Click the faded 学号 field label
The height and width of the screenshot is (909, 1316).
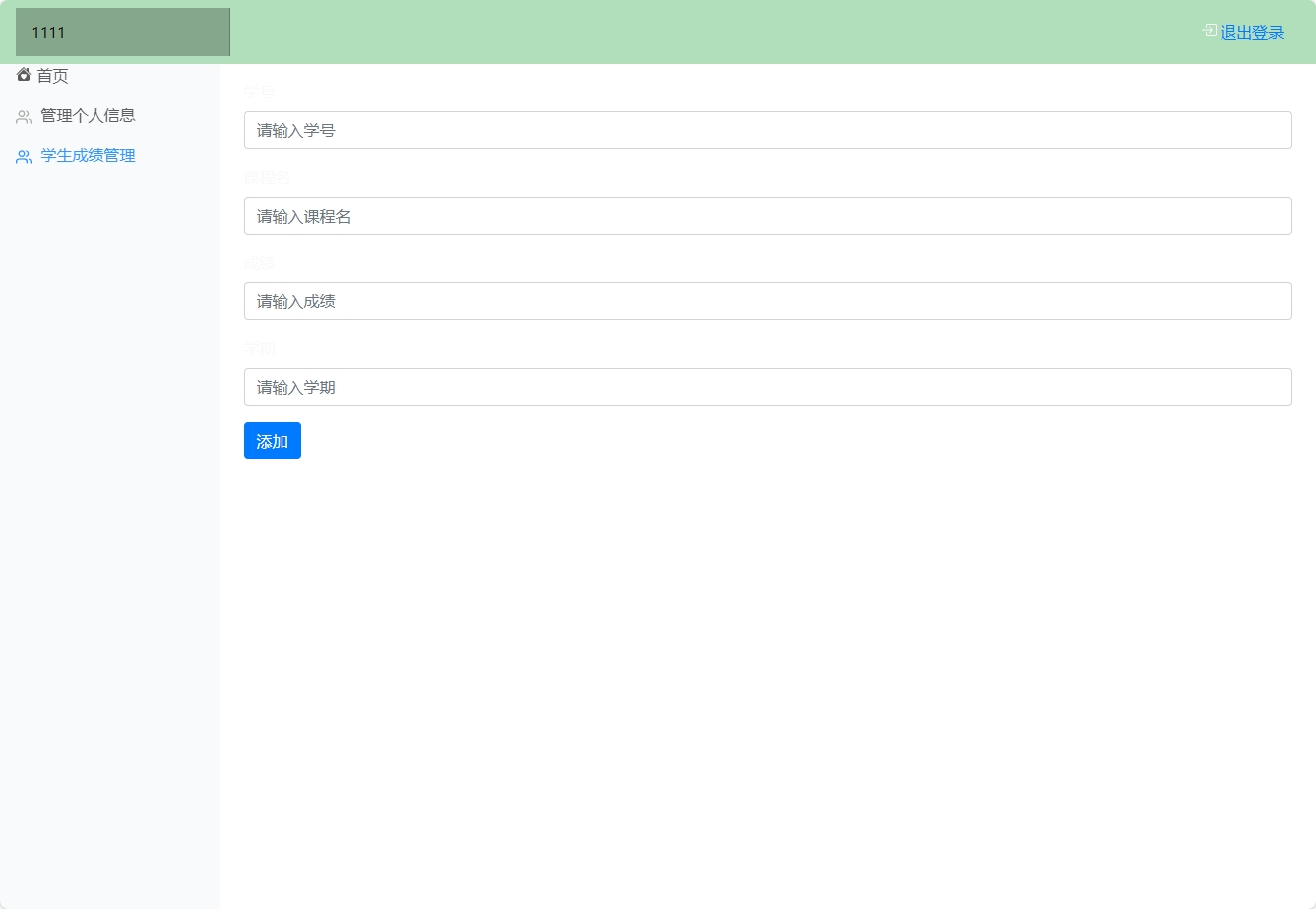pos(259,91)
